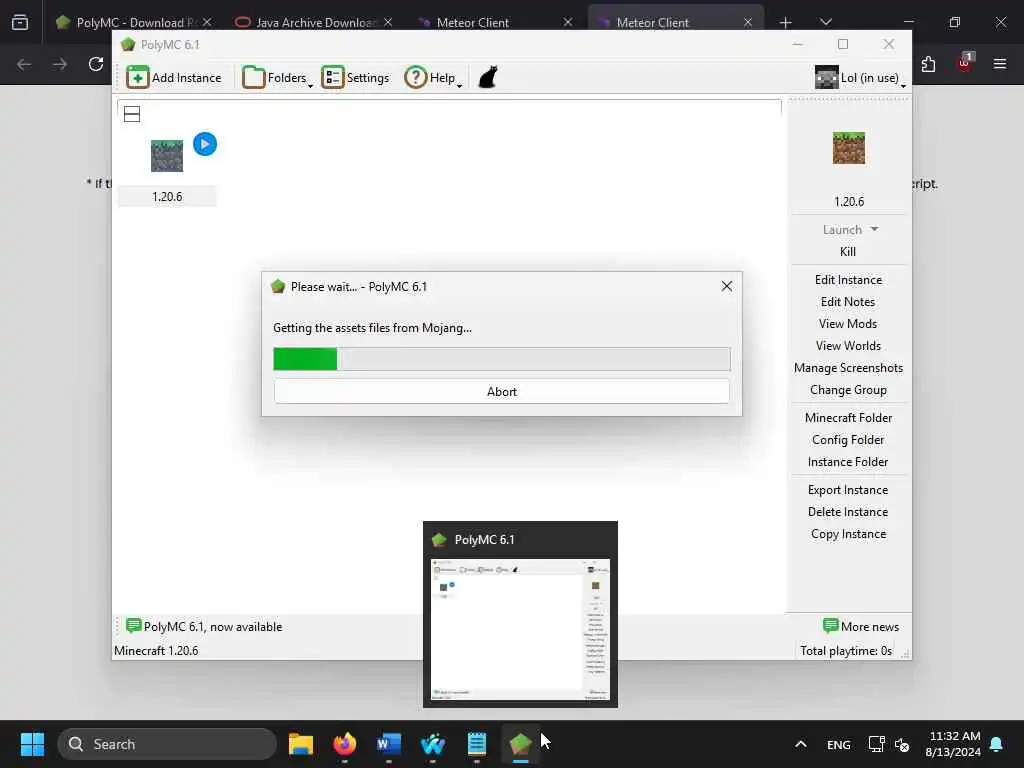Click the grass block icon in side panel
This screenshot has height=768, width=1024.
click(x=849, y=148)
